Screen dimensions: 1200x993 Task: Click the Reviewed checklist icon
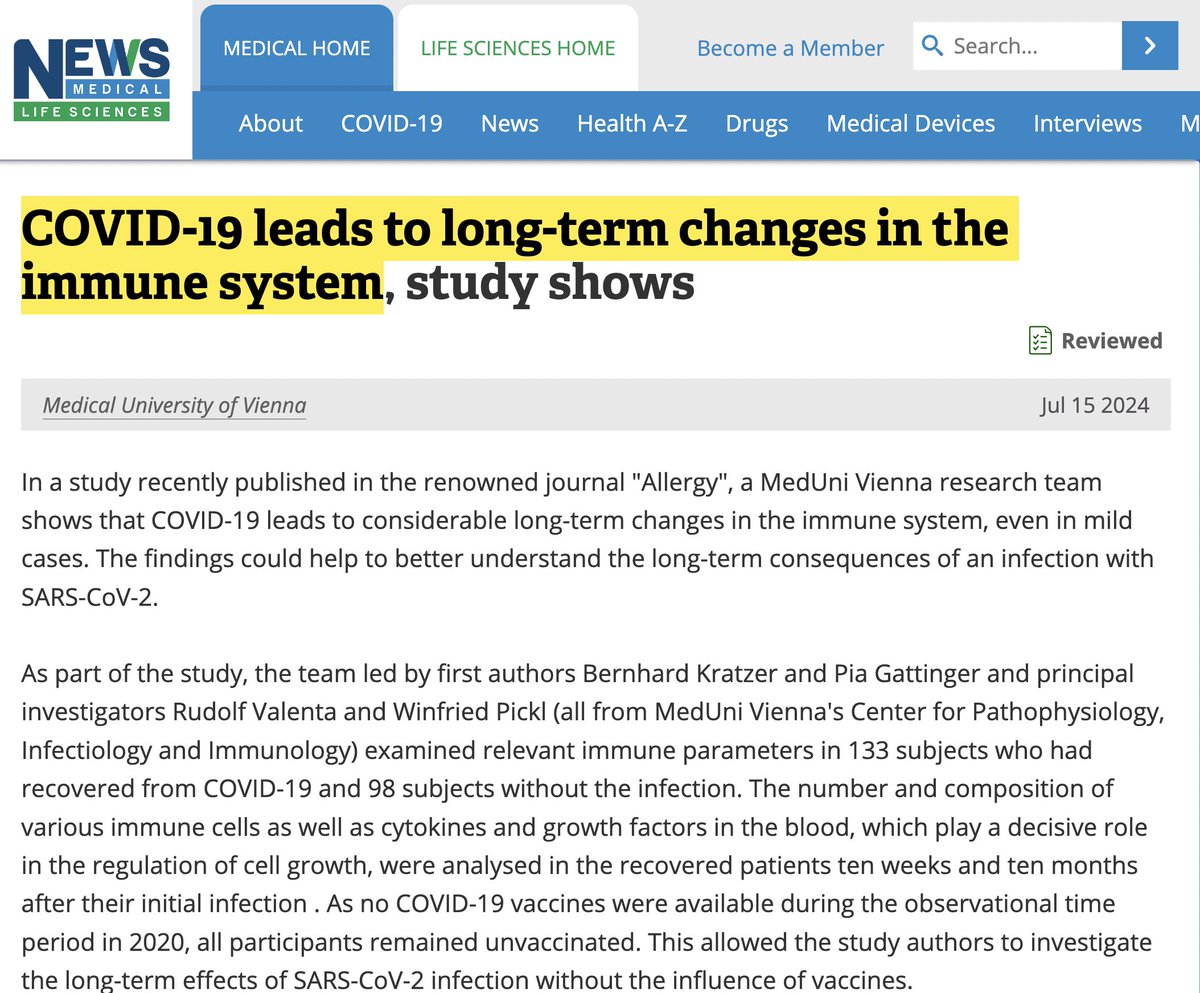1040,340
